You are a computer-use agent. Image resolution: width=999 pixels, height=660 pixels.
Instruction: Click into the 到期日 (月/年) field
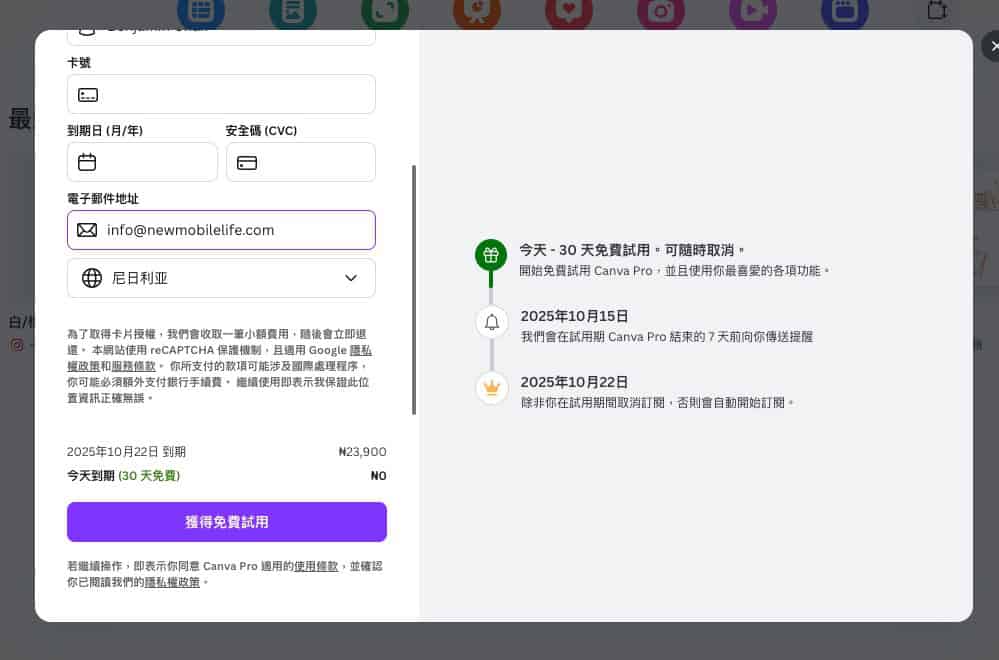click(155, 162)
